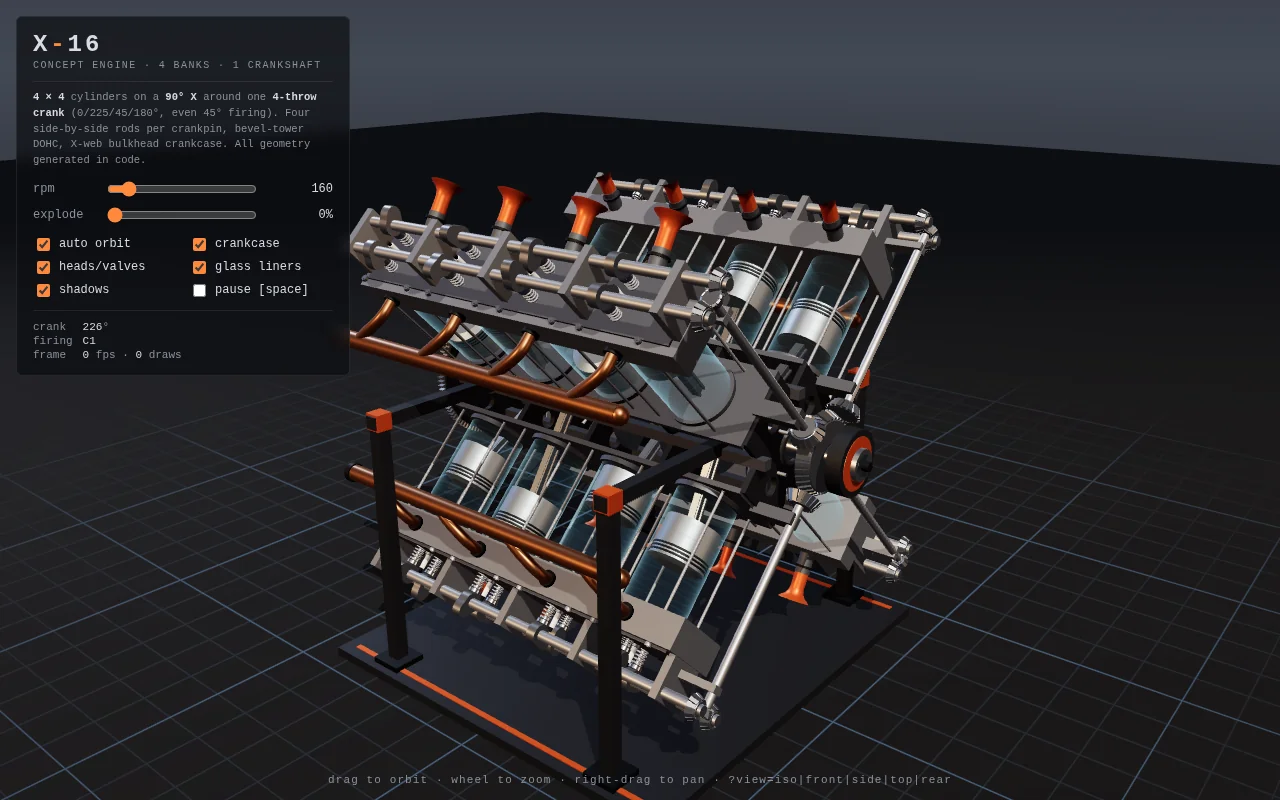Click the explode slider handle
The image size is (1280, 800).
[115, 215]
